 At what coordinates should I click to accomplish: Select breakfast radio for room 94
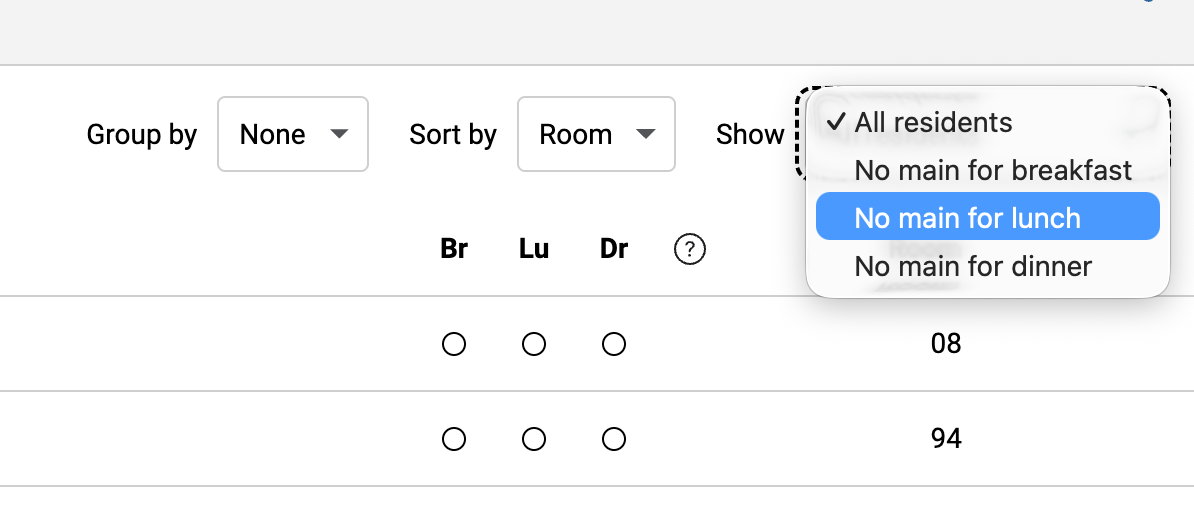454,439
